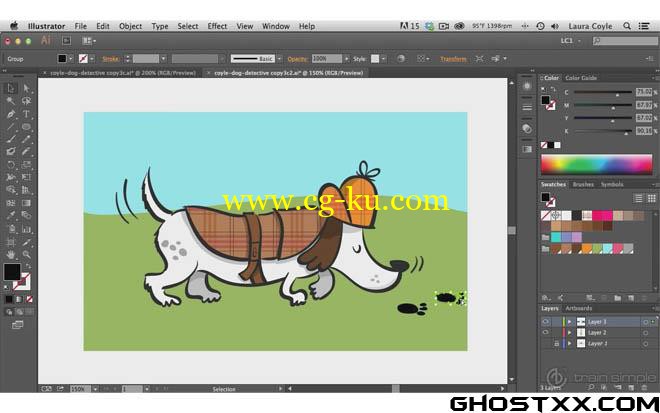
Task: Pick a color from the spectrum bar
Action: tap(597, 164)
